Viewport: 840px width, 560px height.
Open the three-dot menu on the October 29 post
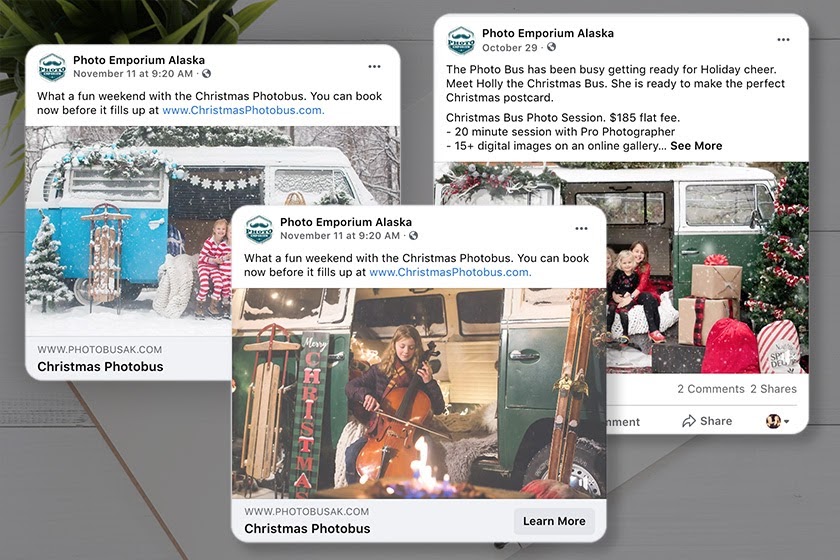(782, 38)
